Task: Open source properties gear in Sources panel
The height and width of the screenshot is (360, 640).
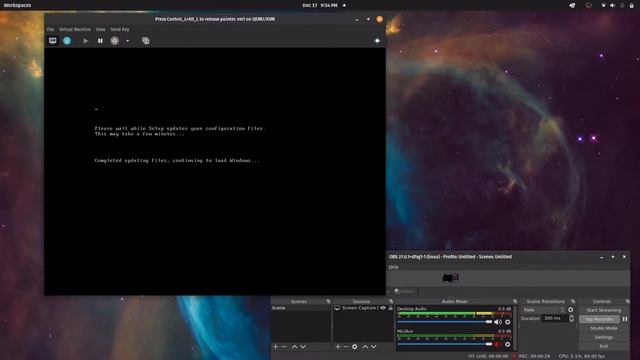Action: coord(355,347)
